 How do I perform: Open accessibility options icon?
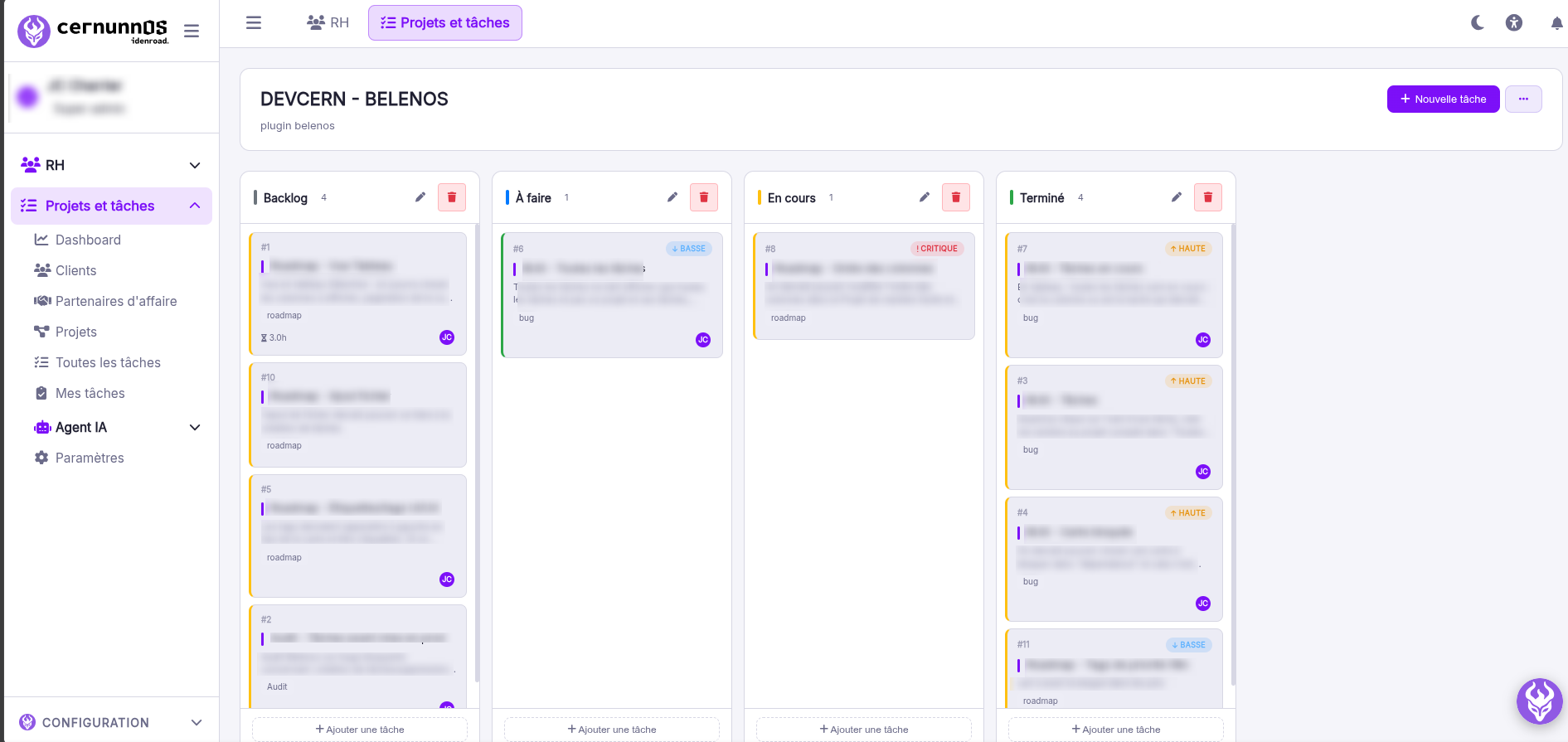(x=1514, y=22)
